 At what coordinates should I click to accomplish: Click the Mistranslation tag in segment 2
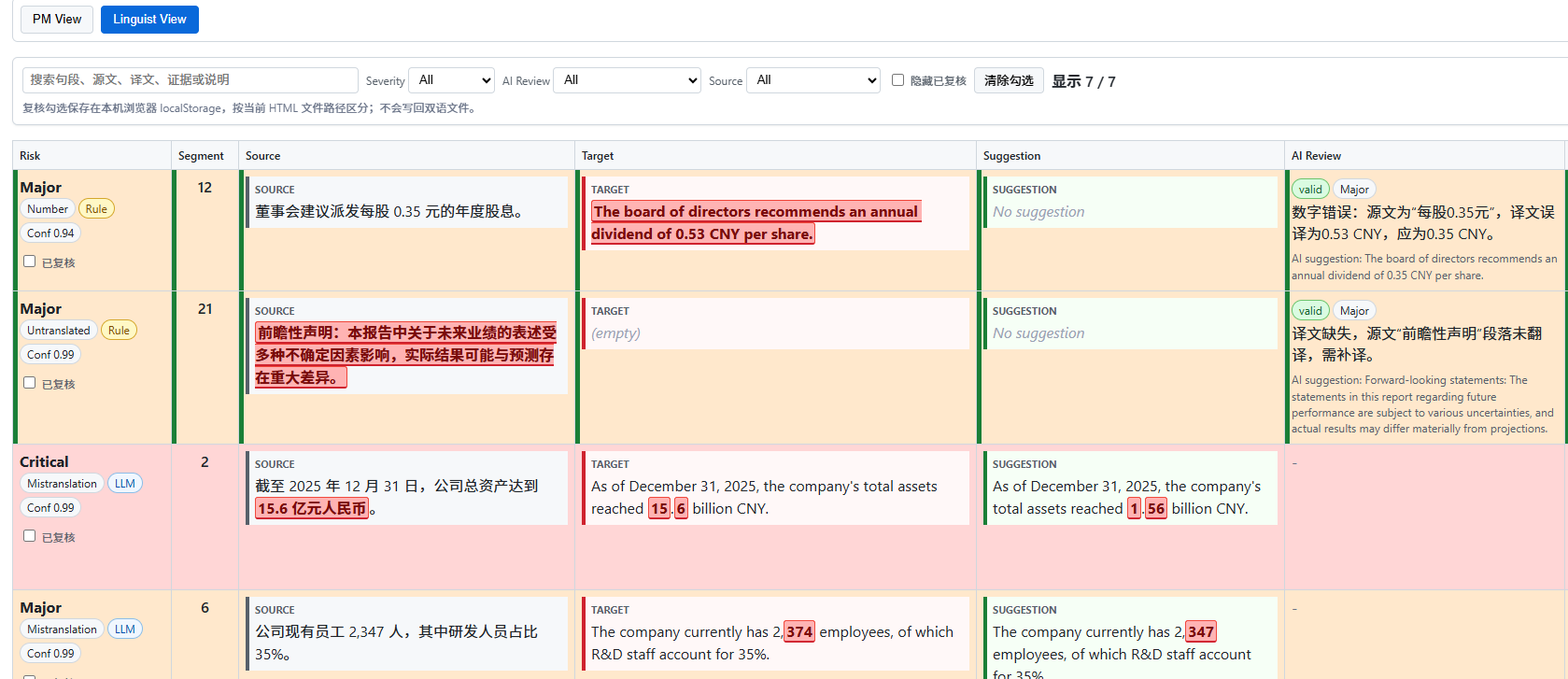tap(62, 484)
